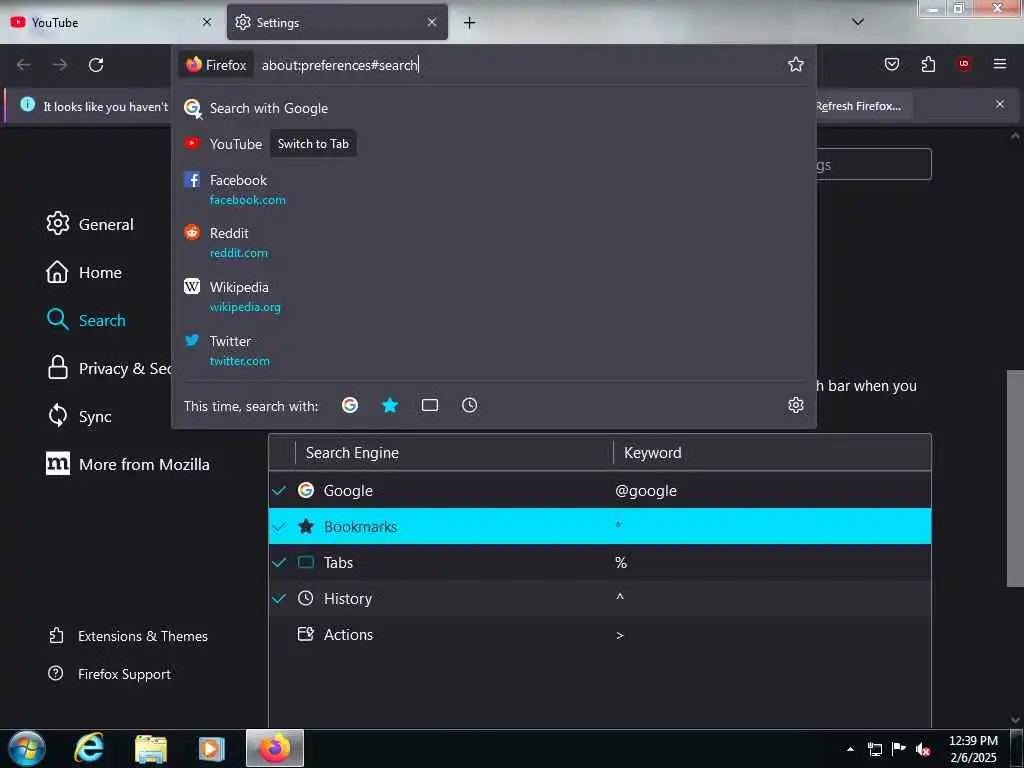Click the Firefox taskbar button
This screenshot has width=1024, height=768.
[274, 748]
